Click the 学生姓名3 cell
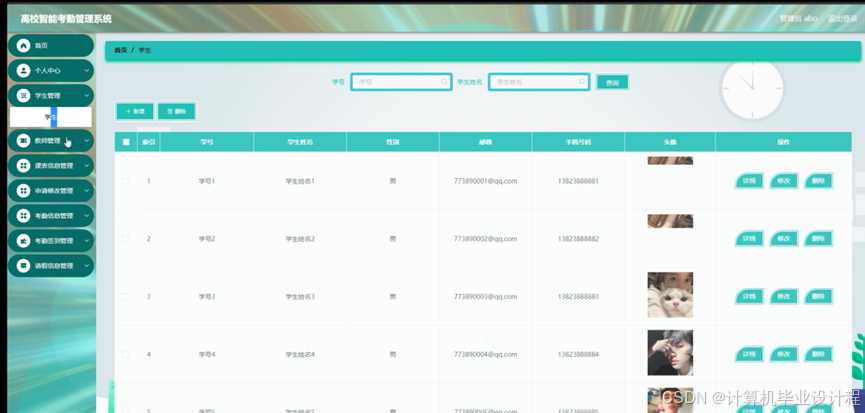 coord(300,297)
